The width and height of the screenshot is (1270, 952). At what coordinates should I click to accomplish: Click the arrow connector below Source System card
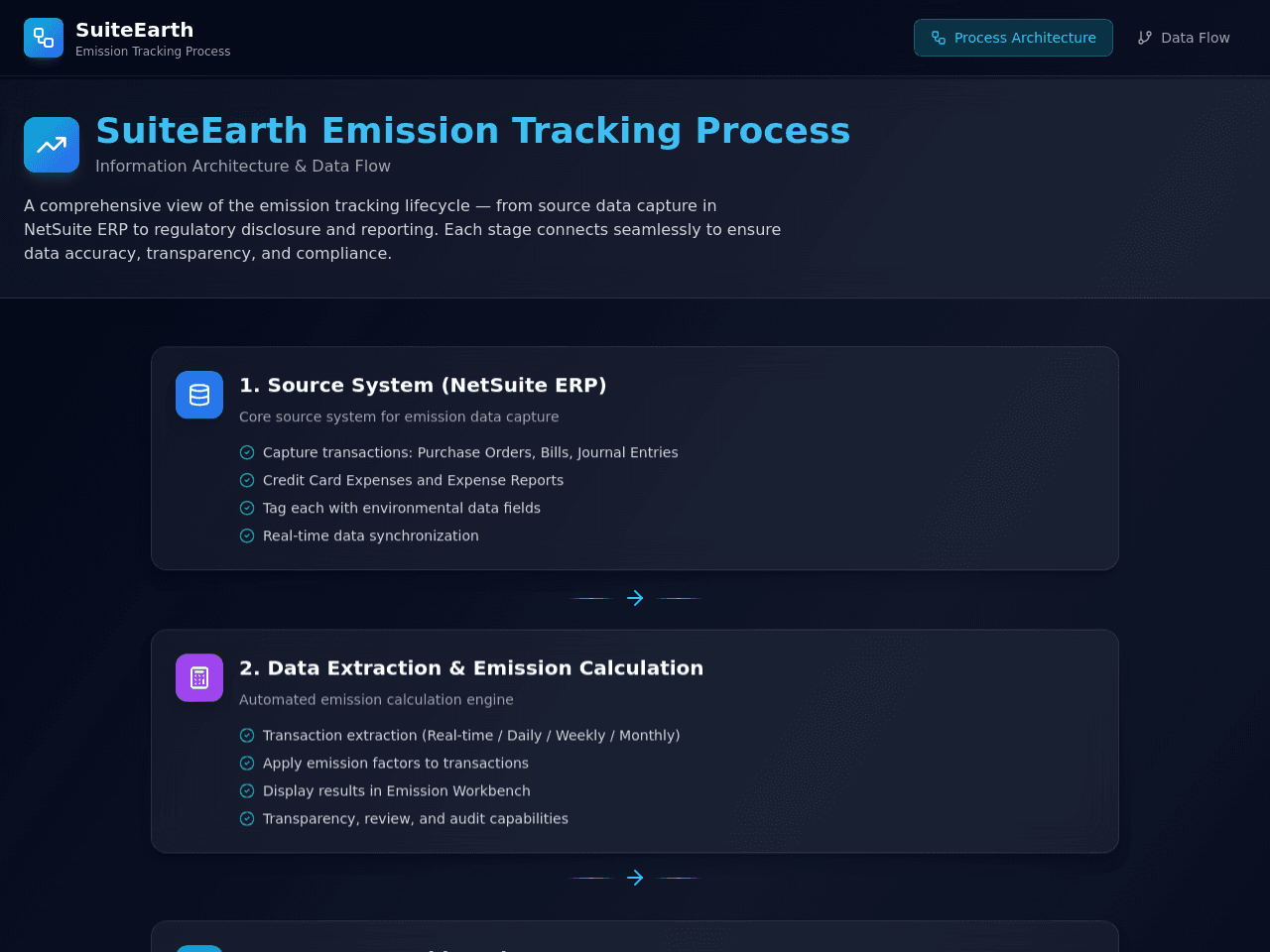(635, 598)
